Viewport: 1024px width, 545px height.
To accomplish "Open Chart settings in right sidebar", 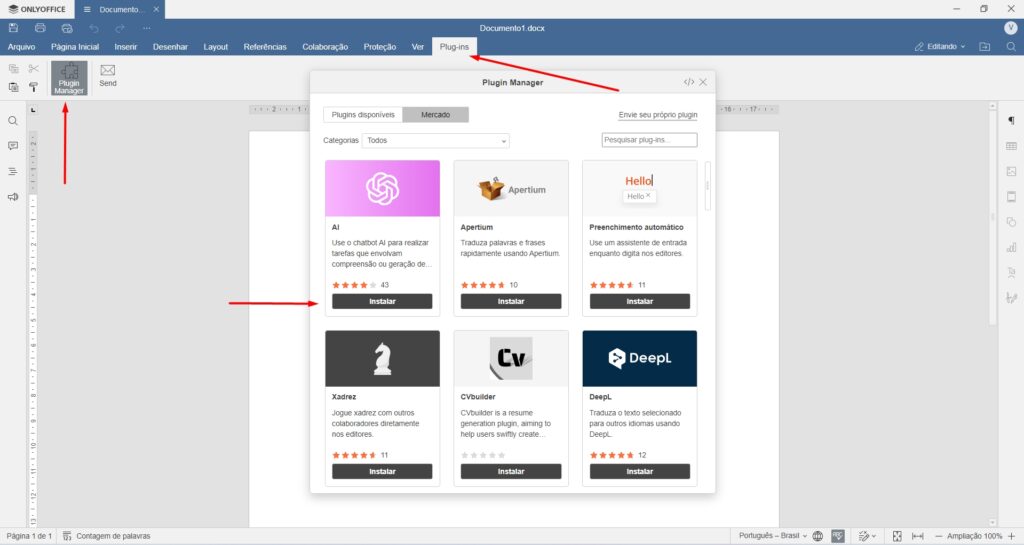I will click(x=1011, y=247).
